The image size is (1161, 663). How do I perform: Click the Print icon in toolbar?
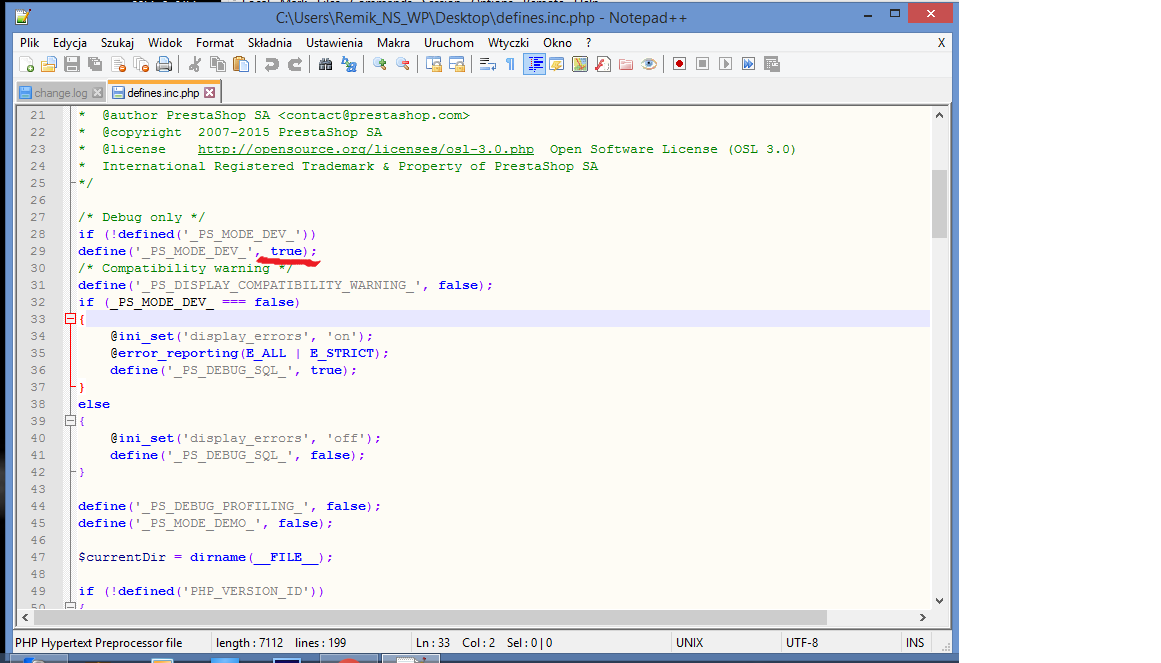pyautogui.click(x=164, y=64)
